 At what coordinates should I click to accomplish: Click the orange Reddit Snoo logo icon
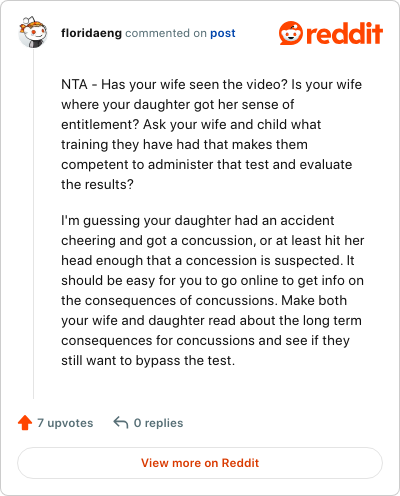[291, 33]
